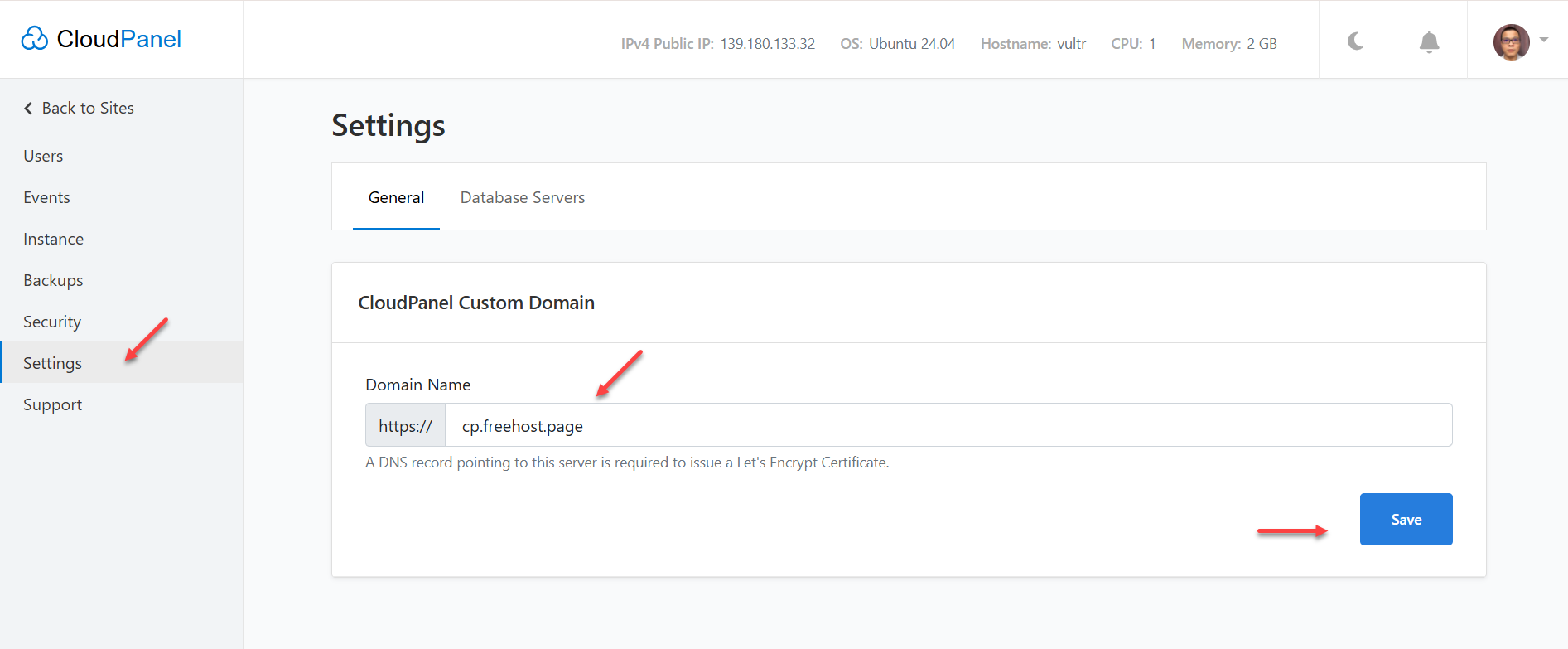Click into the Domain Name input field
Viewport: 1568px width, 649px height.
point(948,425)
